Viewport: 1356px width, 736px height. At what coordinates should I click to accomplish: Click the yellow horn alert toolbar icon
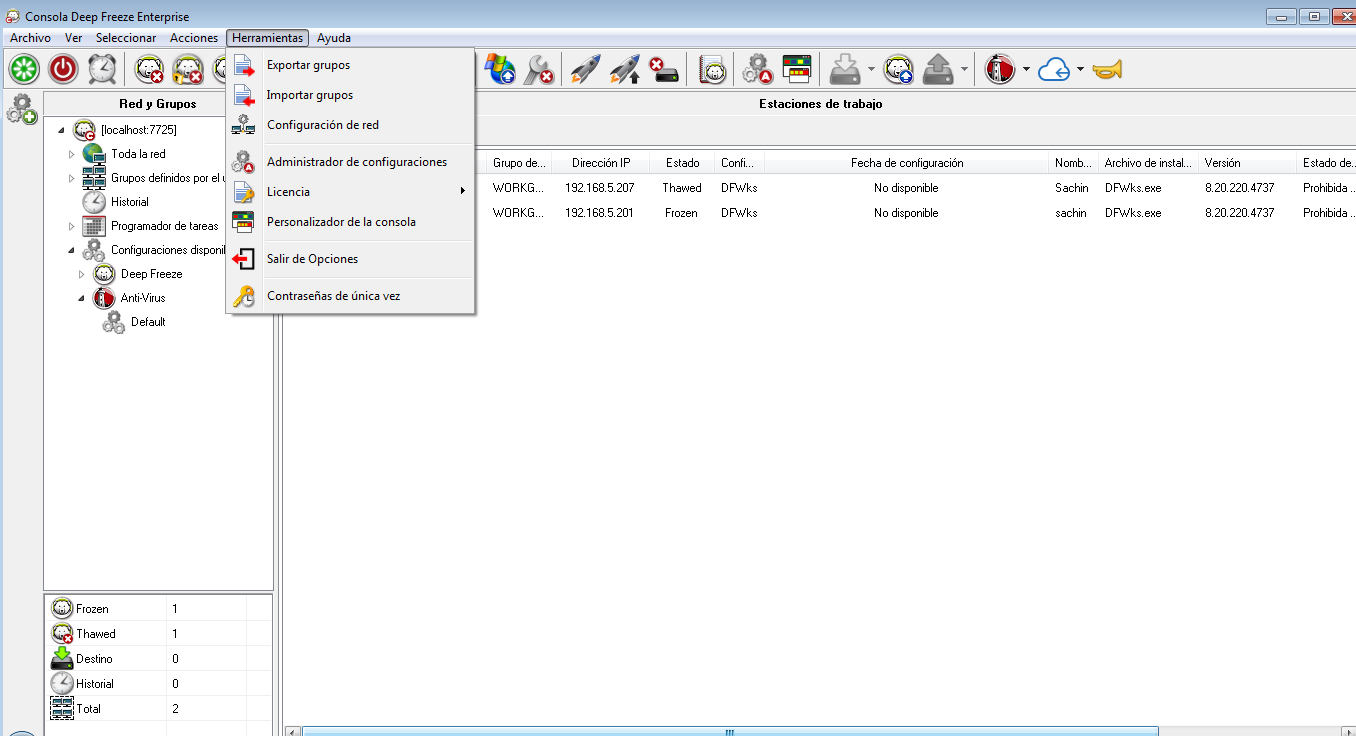point(1107,69)
